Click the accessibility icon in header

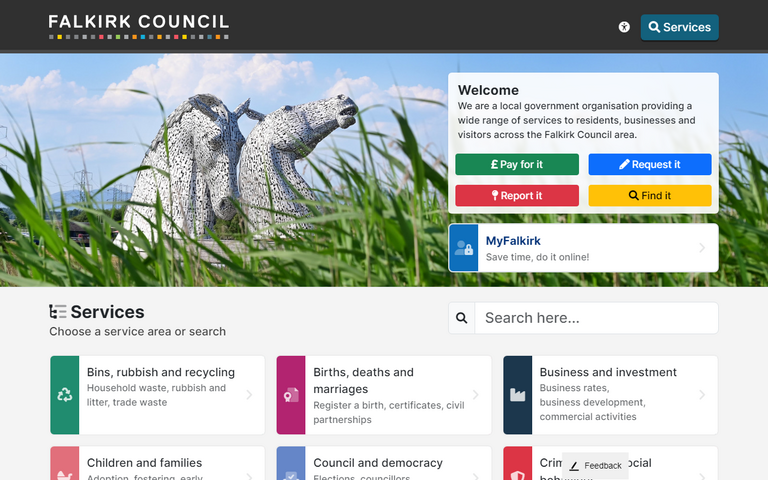click(x=624, y=28)
